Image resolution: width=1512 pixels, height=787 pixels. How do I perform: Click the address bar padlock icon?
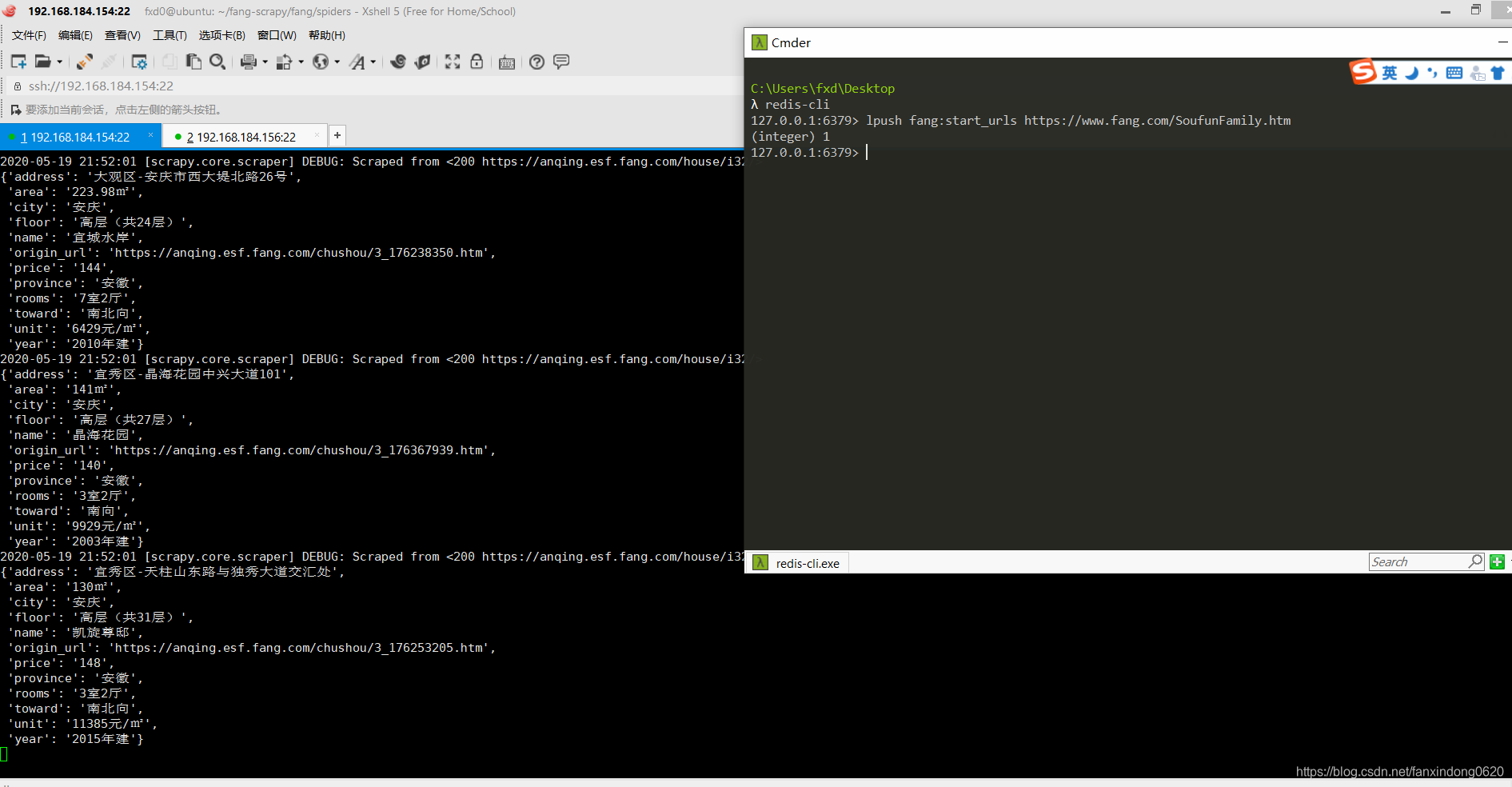(x=17, y=86)
